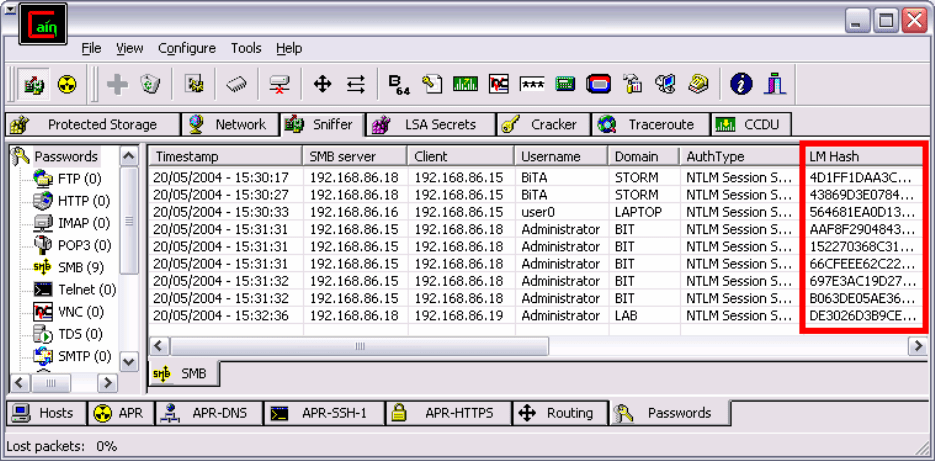This screenshot has width=935, height=461.
Task: Open the APR-DNS bottom tab
Action: click(x=209, y=413)
